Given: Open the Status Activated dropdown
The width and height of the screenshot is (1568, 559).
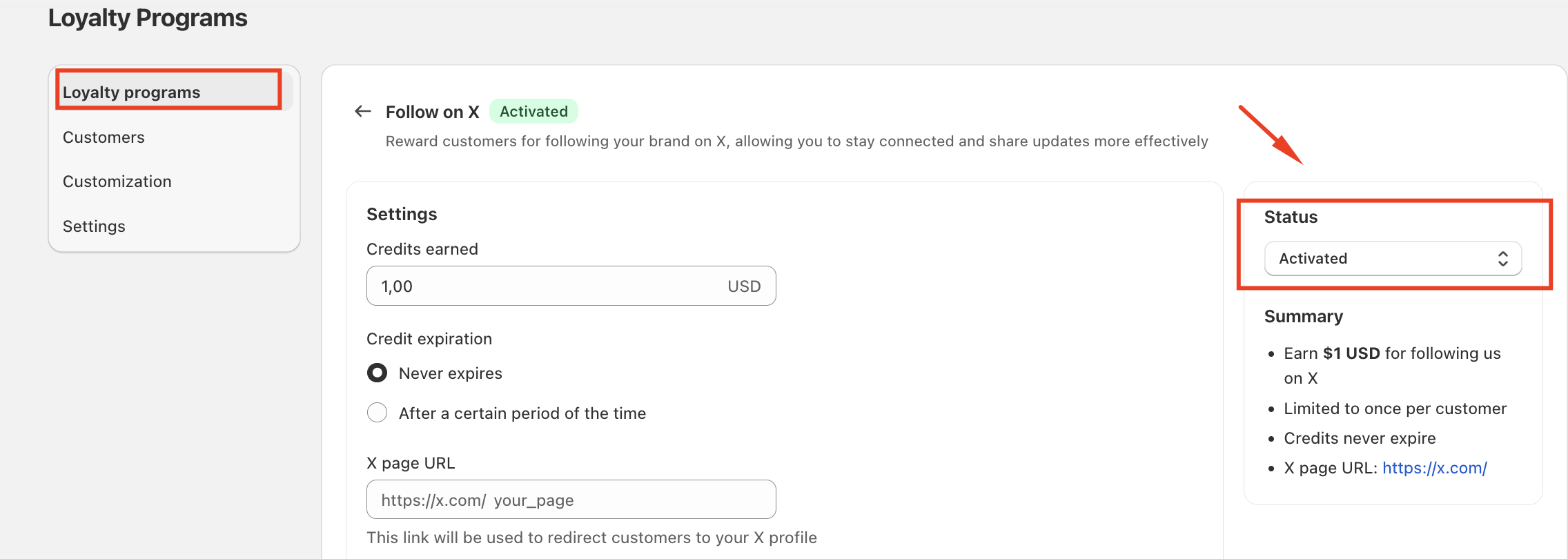Looking at the screenshot, I should [1392, 259].
